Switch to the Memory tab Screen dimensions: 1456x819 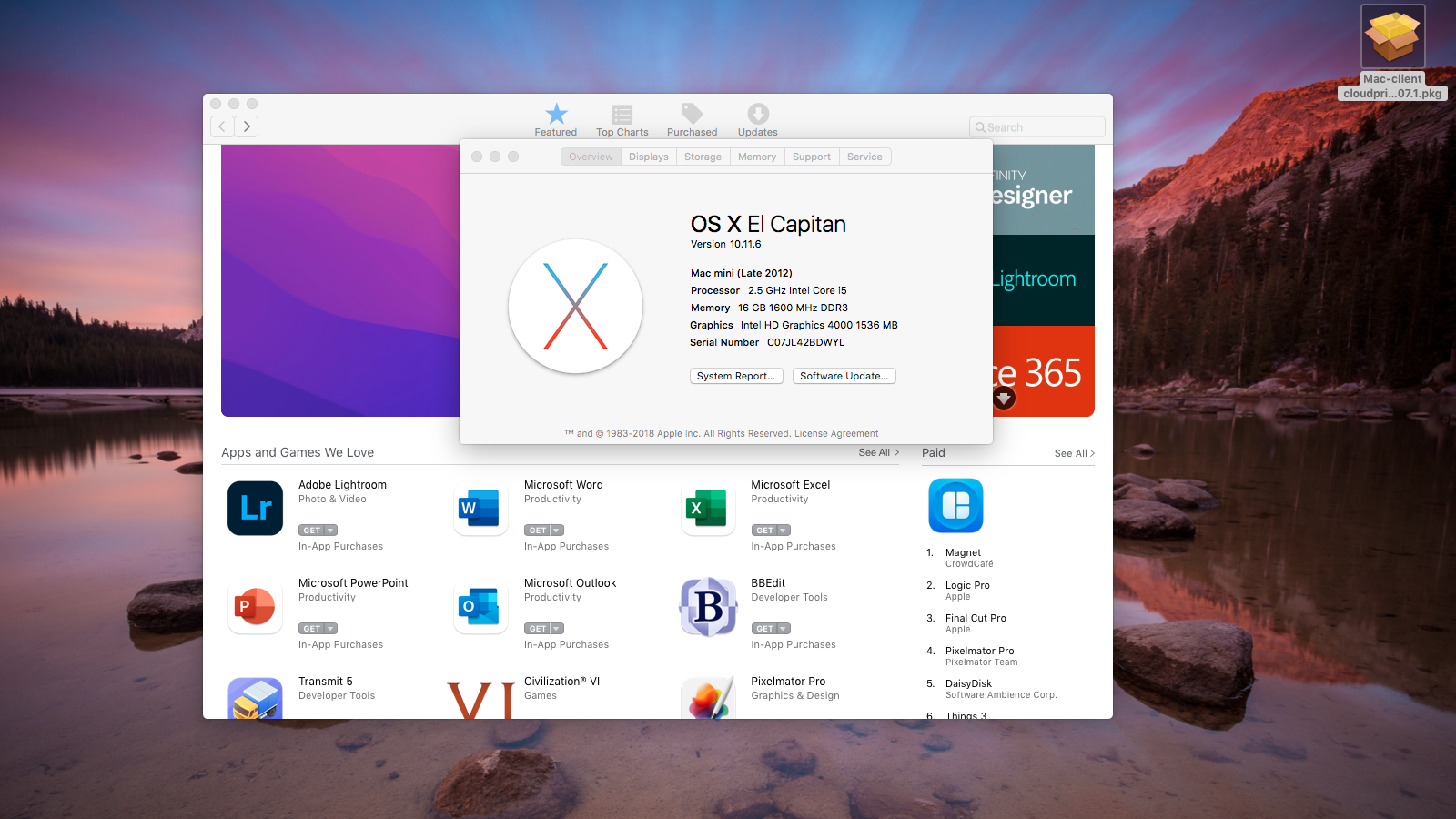coord(757,157)
